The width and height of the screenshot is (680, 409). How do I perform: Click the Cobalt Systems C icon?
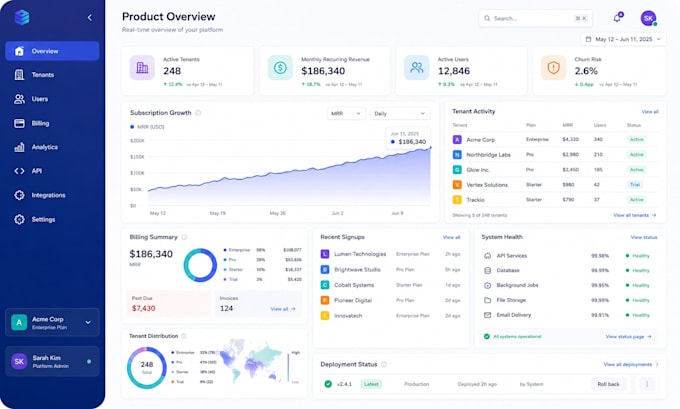pyautogui.click(x=325, y=285)
